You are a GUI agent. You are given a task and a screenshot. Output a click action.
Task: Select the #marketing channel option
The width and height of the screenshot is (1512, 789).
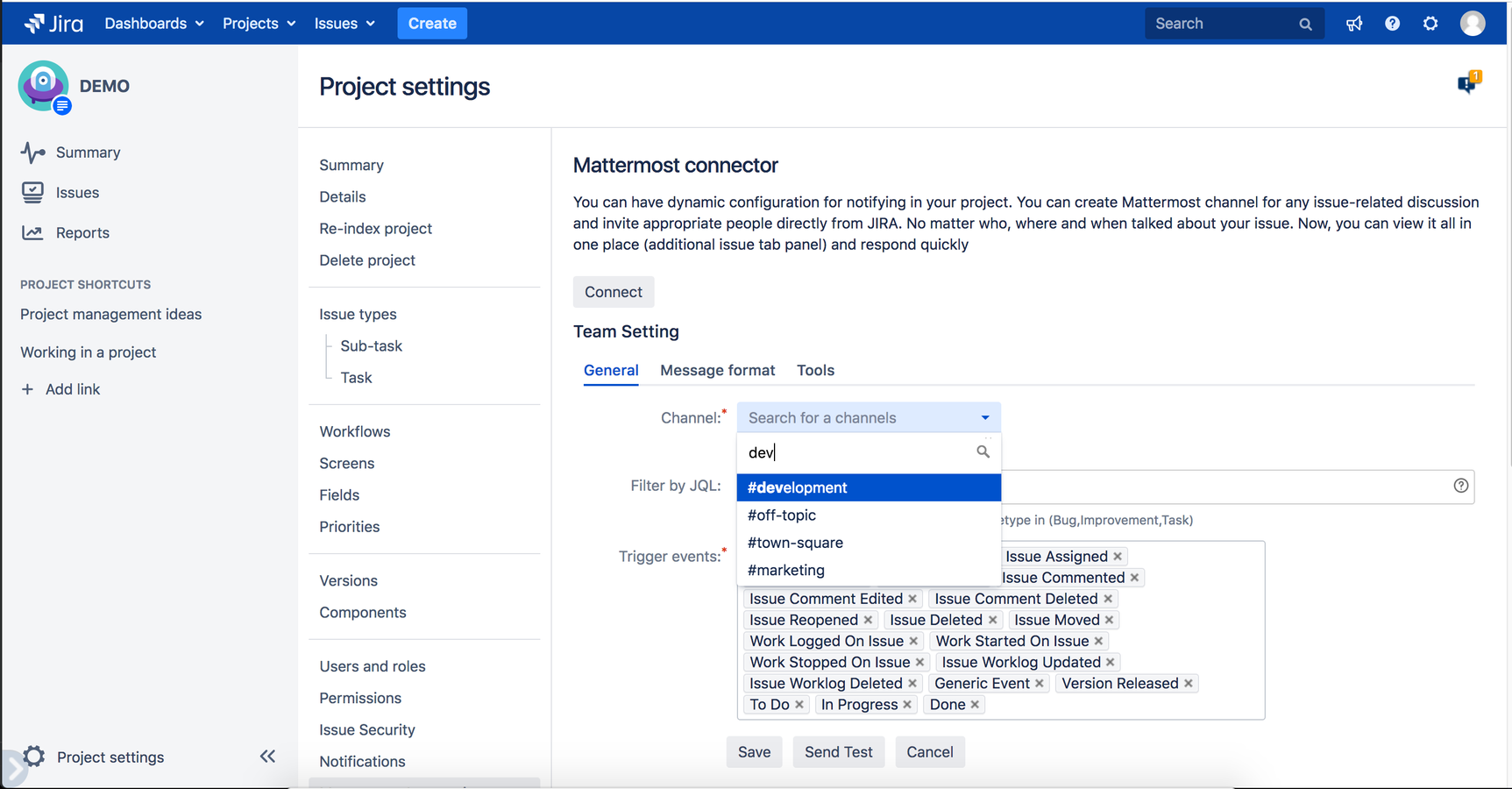(x=869, y=570)
